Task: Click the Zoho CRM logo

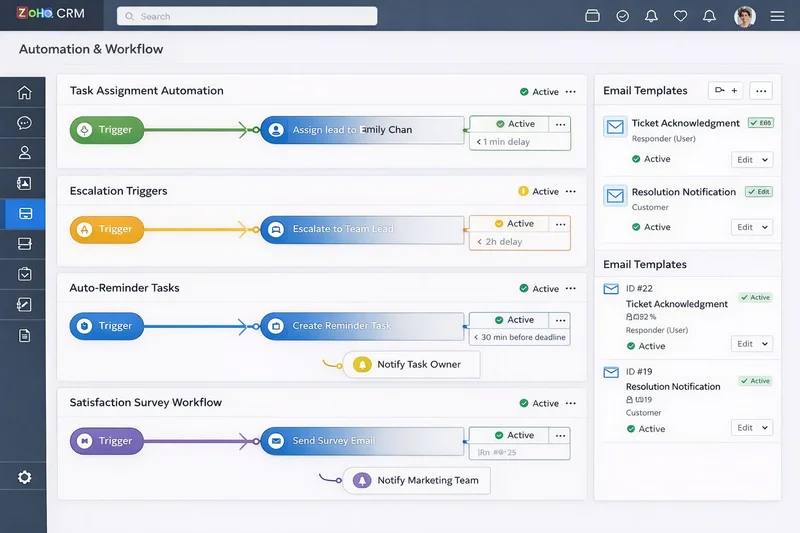Action: pos(51,13)
